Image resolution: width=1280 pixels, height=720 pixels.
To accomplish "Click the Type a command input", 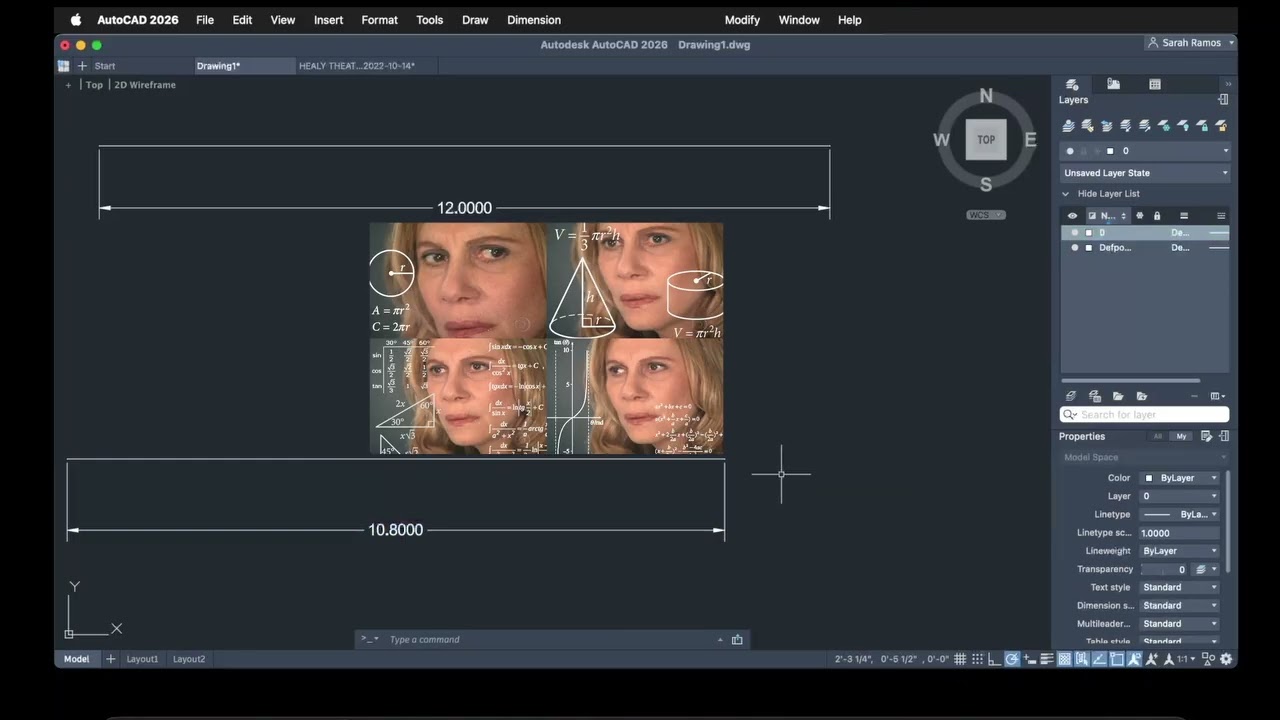I will [550, 640].
